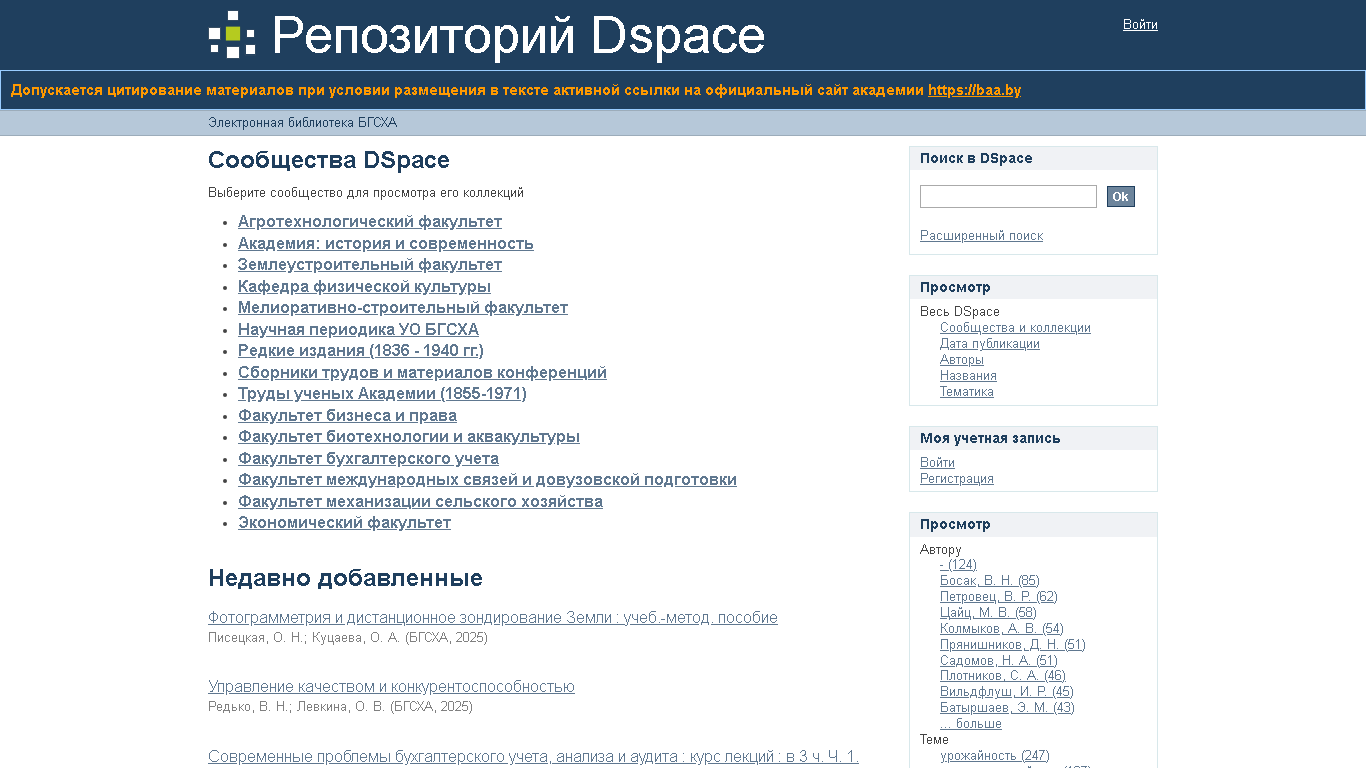Screen dimensions: 1366x768
Task: Click the Сообщества DSpace heading
Action: [329, 160]
